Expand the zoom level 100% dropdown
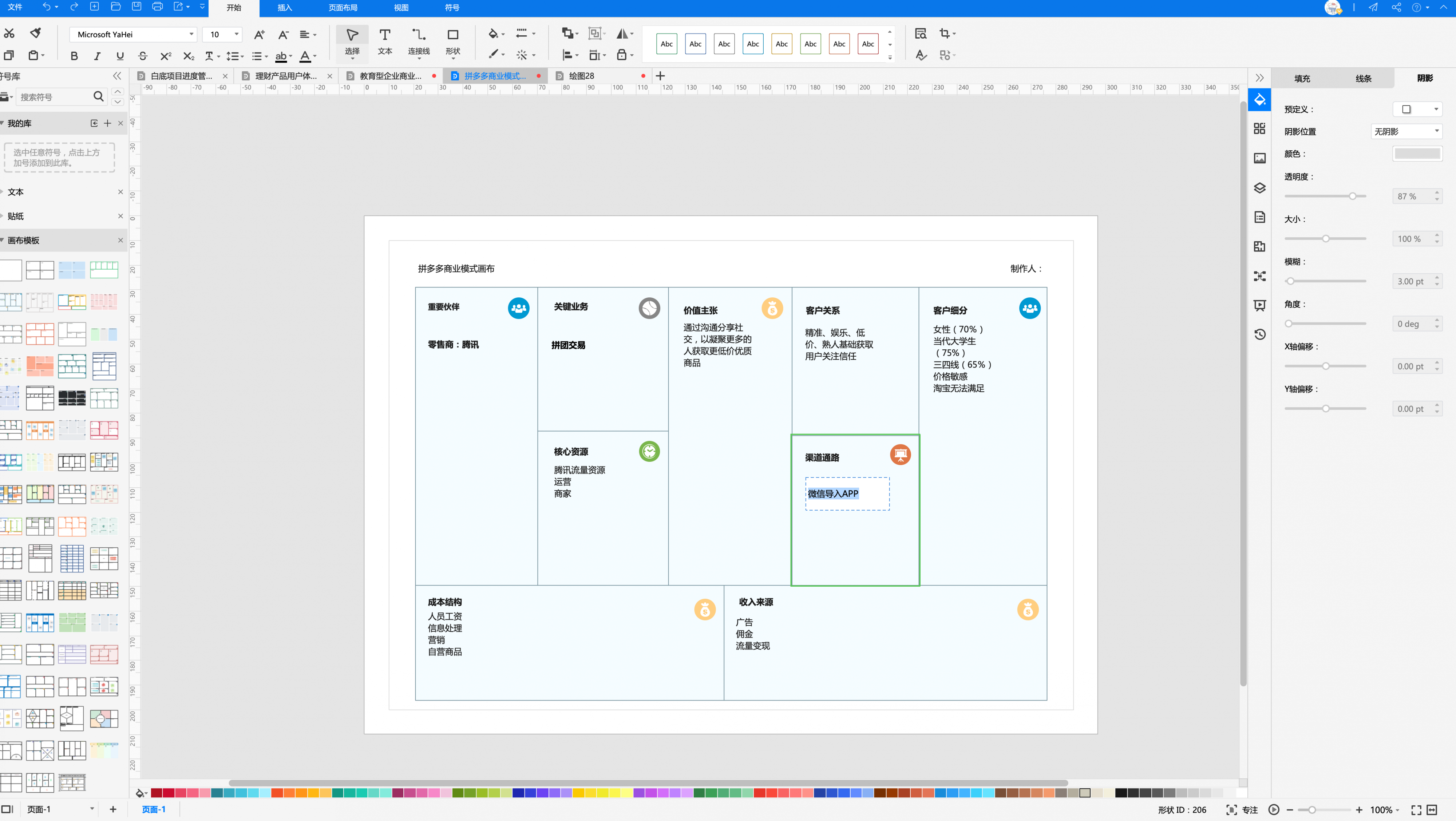 click(x=1384, y=810)
